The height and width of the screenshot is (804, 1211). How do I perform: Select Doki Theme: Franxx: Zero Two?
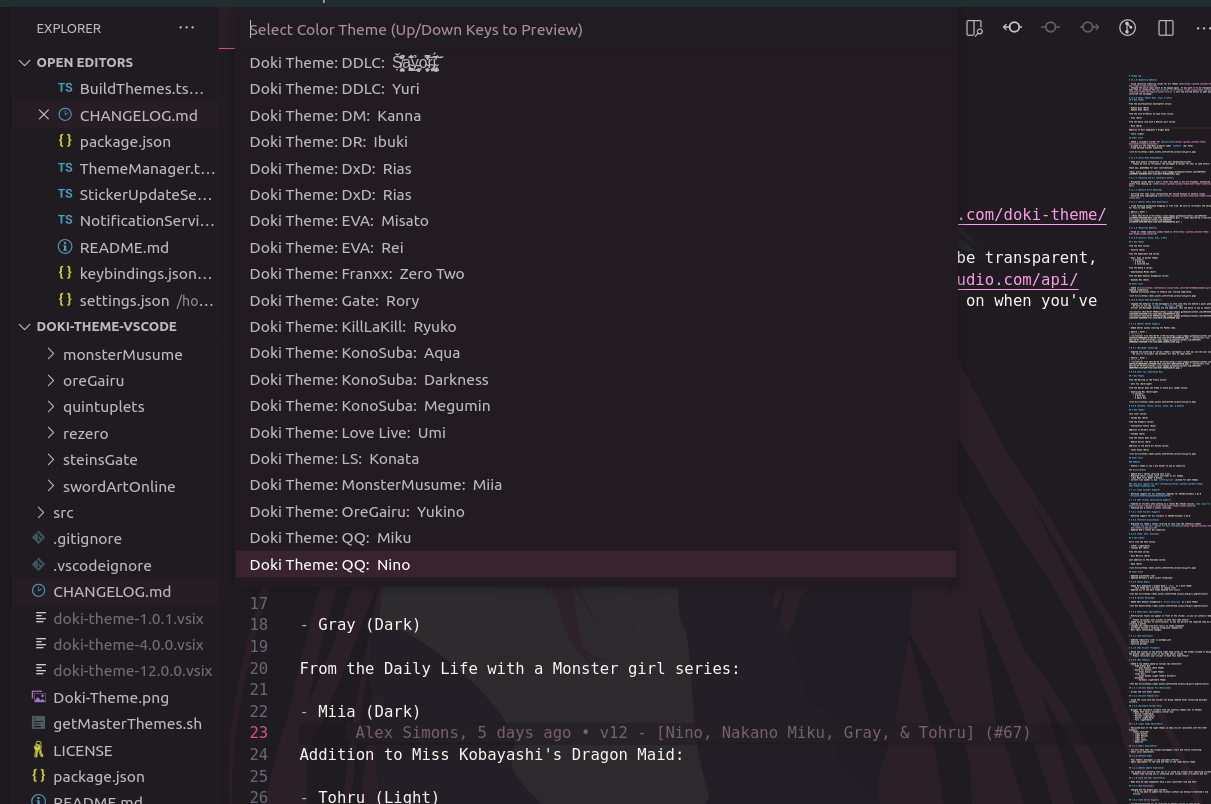coord(596,273)
